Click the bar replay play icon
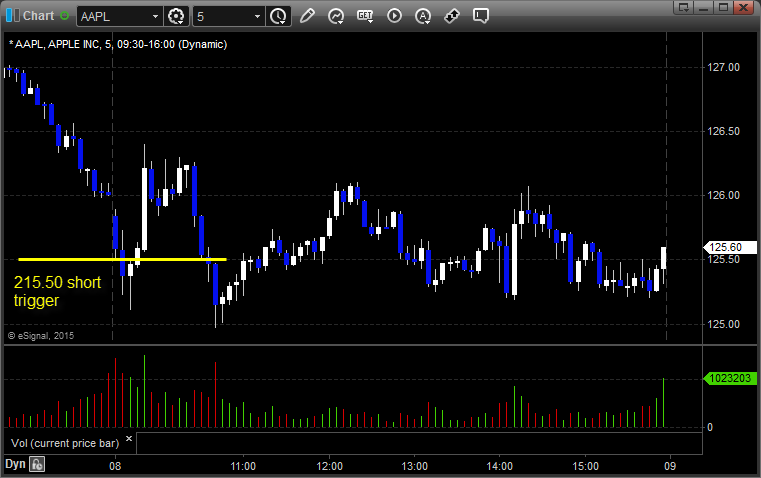 pos(394,16)
